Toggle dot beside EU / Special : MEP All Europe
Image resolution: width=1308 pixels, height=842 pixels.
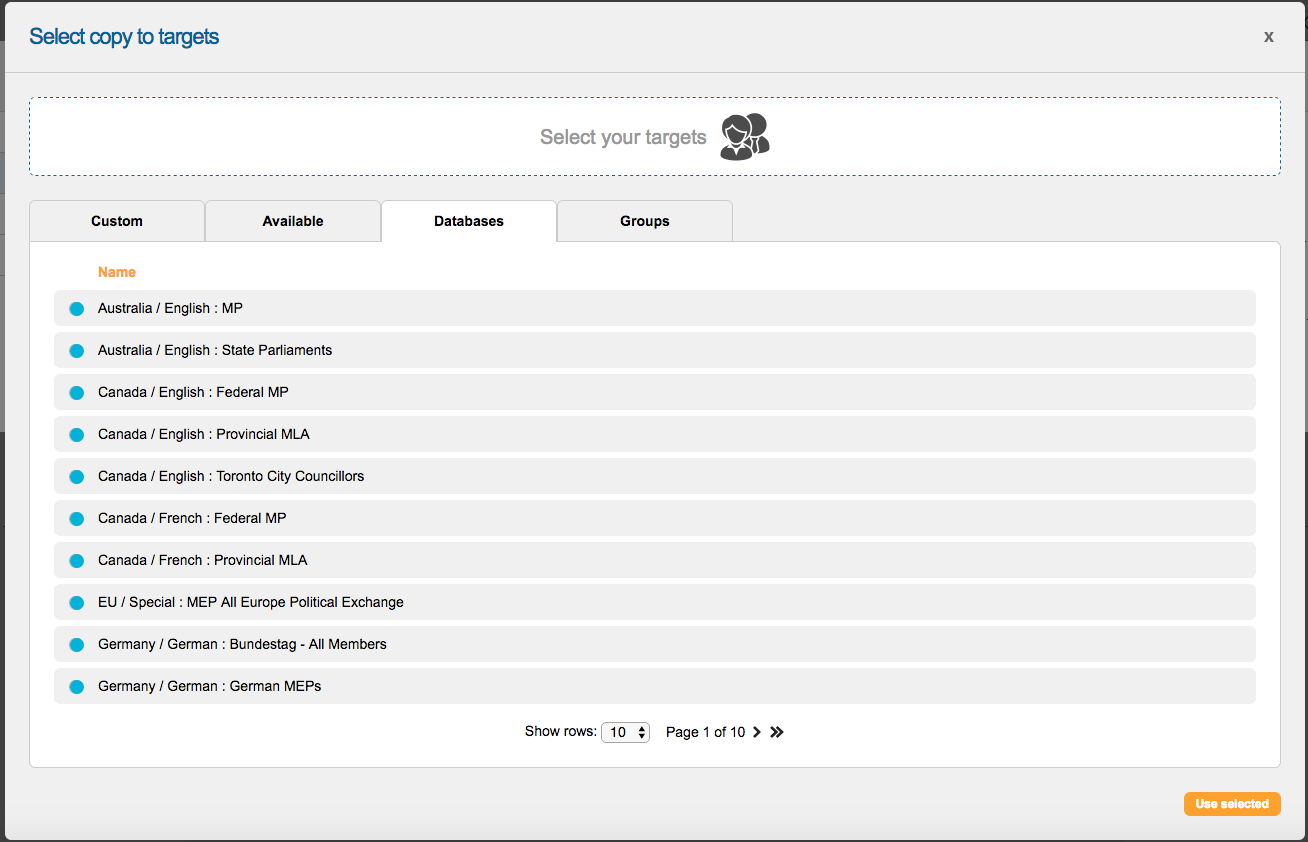[x=76, y=603]
